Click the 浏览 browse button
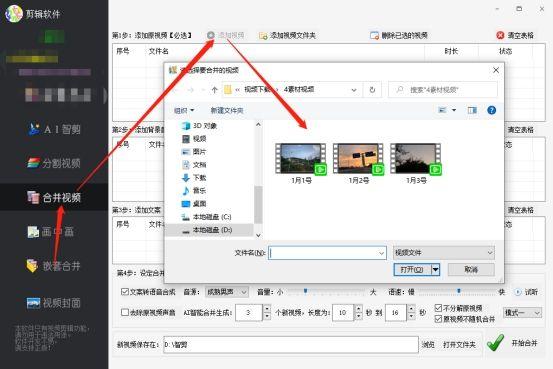553x369 pixels. pyautogui.click(x=428, y=345)
